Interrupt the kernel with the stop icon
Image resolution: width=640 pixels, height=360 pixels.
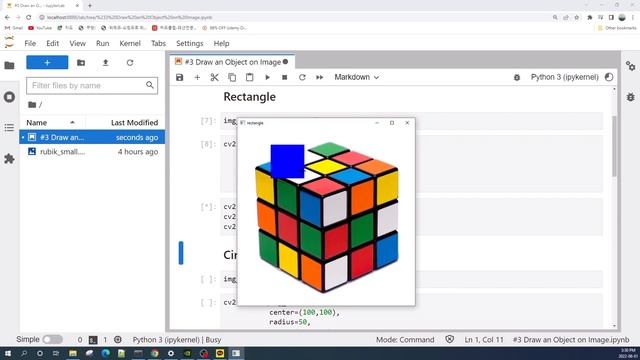(284, 77)
